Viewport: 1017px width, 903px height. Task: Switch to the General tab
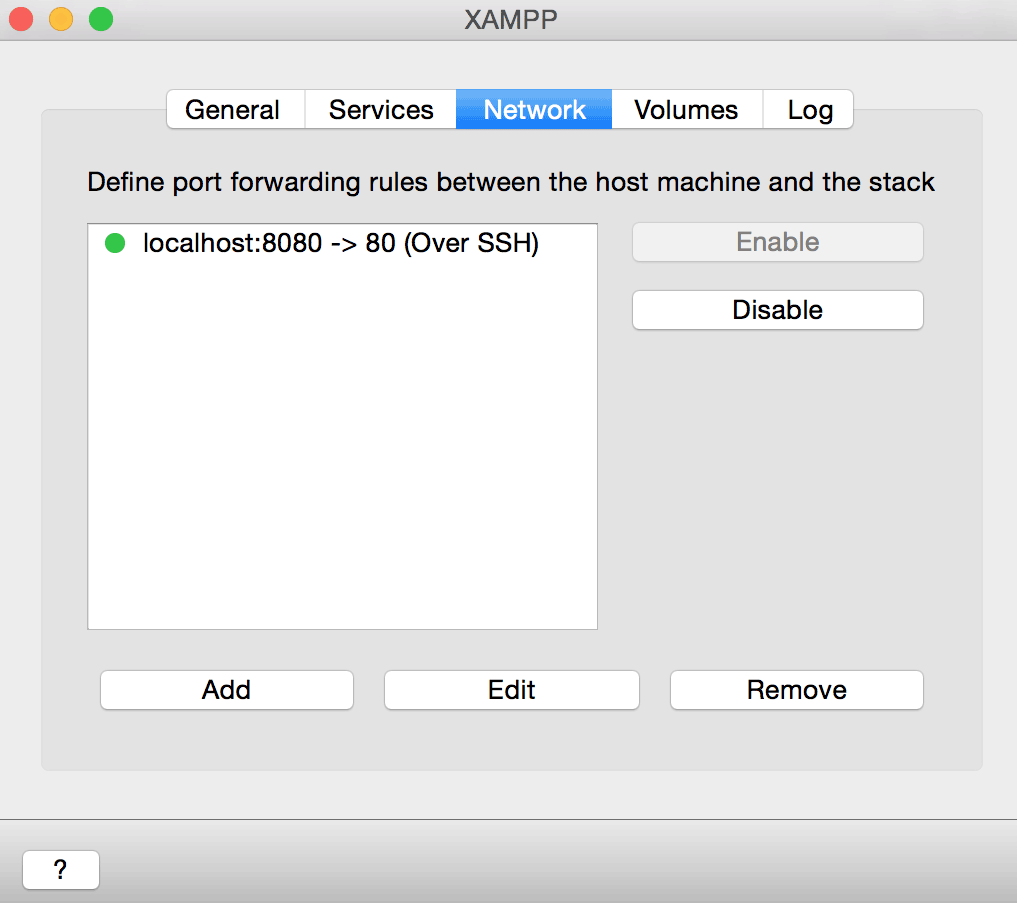pyautogui.click(x=233, y=110)
